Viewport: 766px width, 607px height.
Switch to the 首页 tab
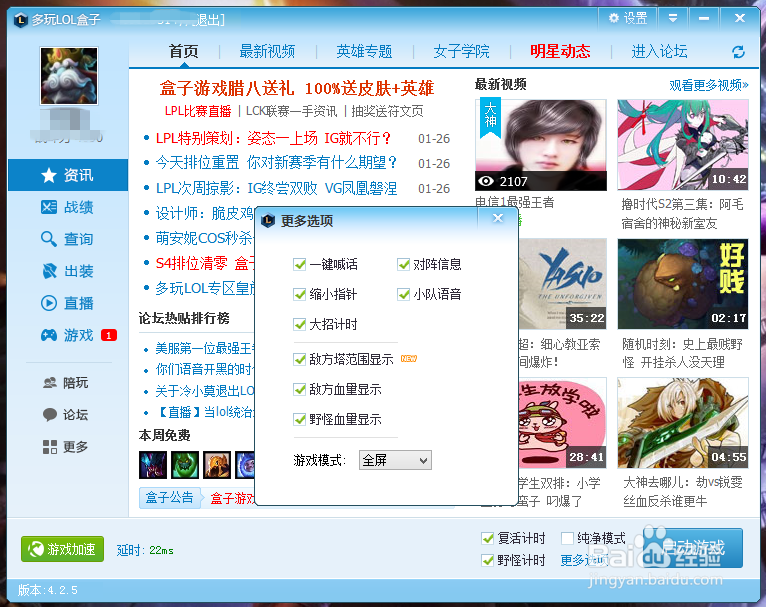[x=184, y=51]
